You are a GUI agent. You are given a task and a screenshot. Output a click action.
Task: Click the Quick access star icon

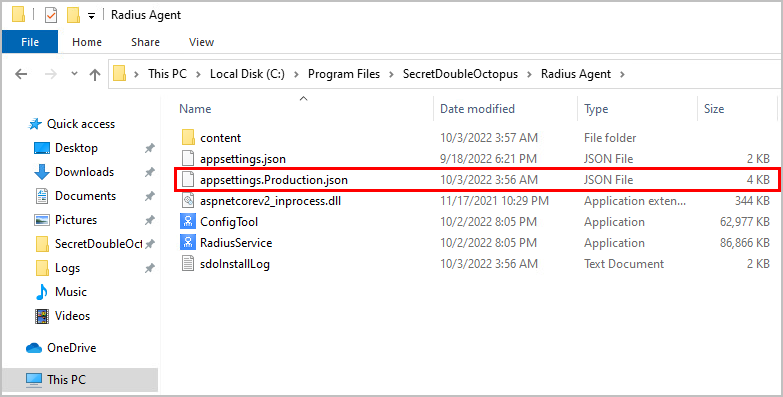[x=35, y=124]
